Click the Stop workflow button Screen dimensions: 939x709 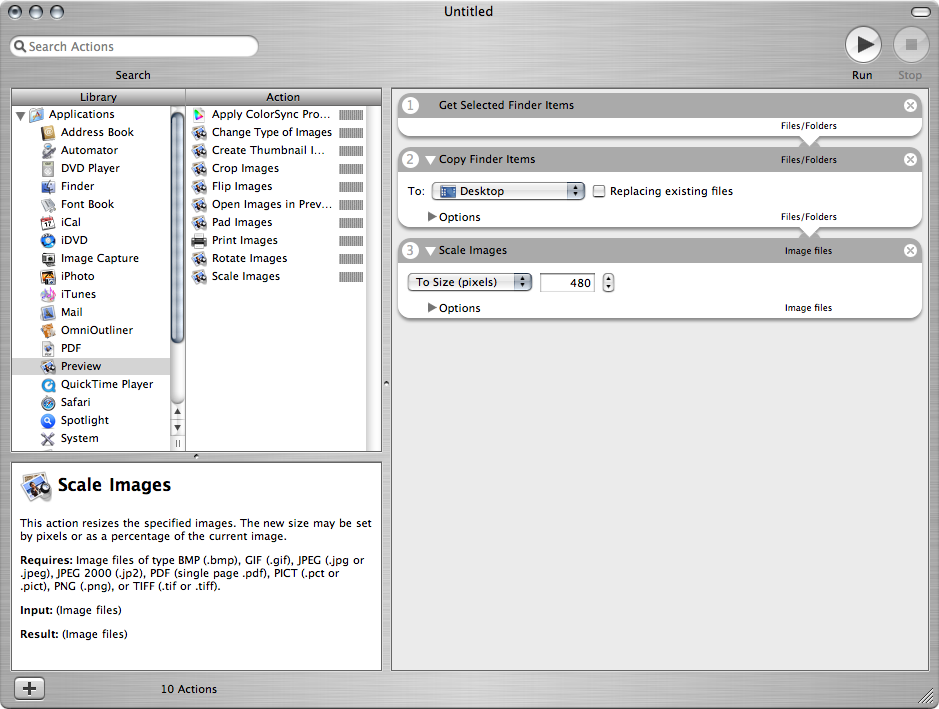pos(911,44)
